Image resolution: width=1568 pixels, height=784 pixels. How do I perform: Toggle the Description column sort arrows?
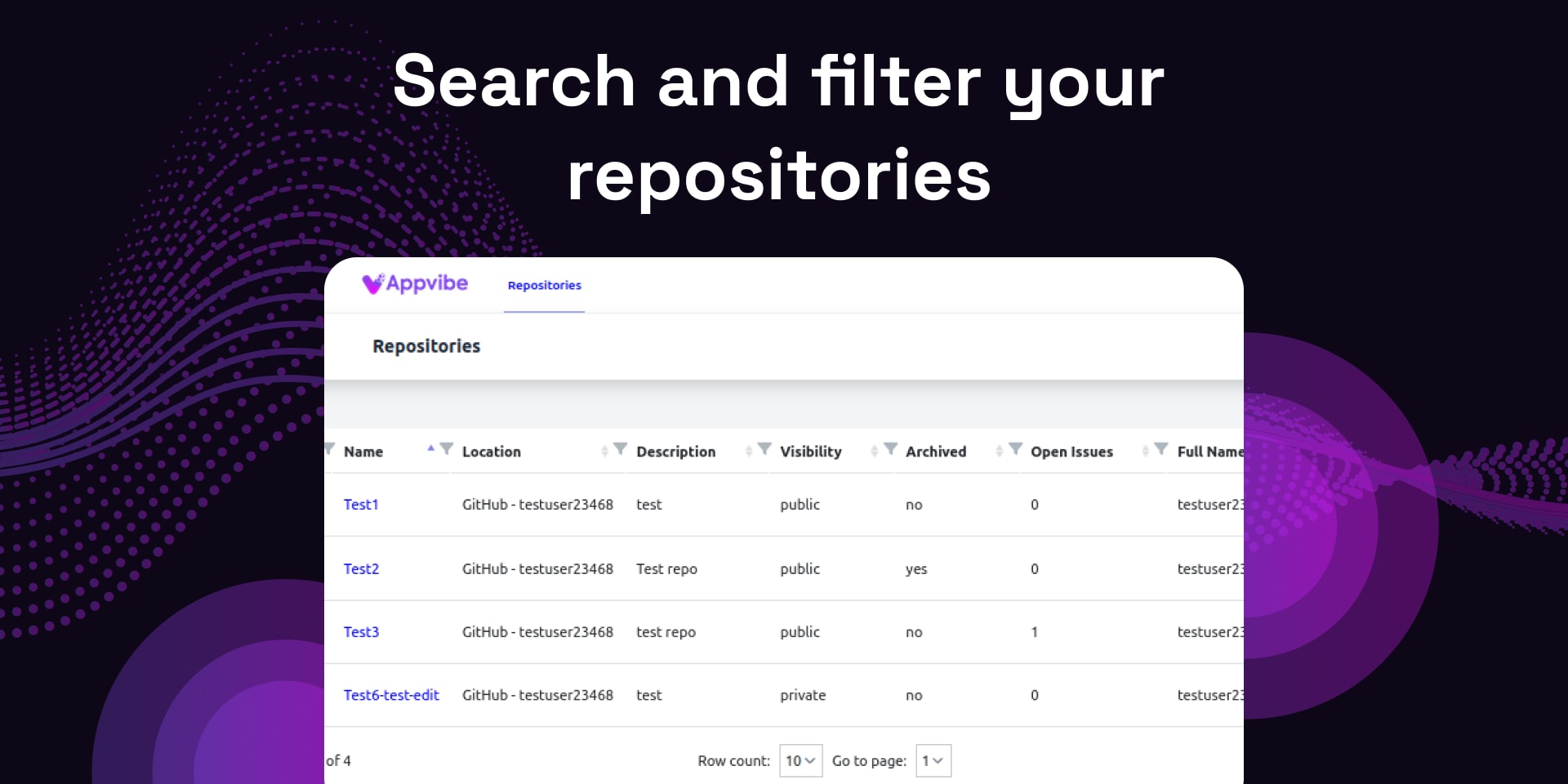click(749, 451)
